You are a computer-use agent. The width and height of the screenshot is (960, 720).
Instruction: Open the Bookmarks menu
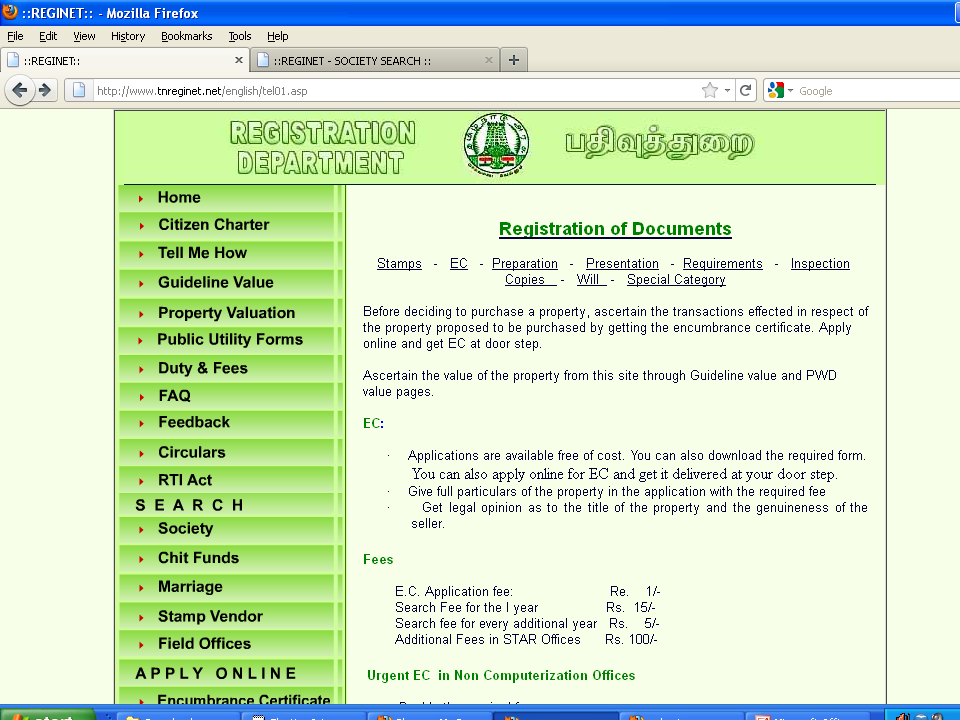point(186,36)
